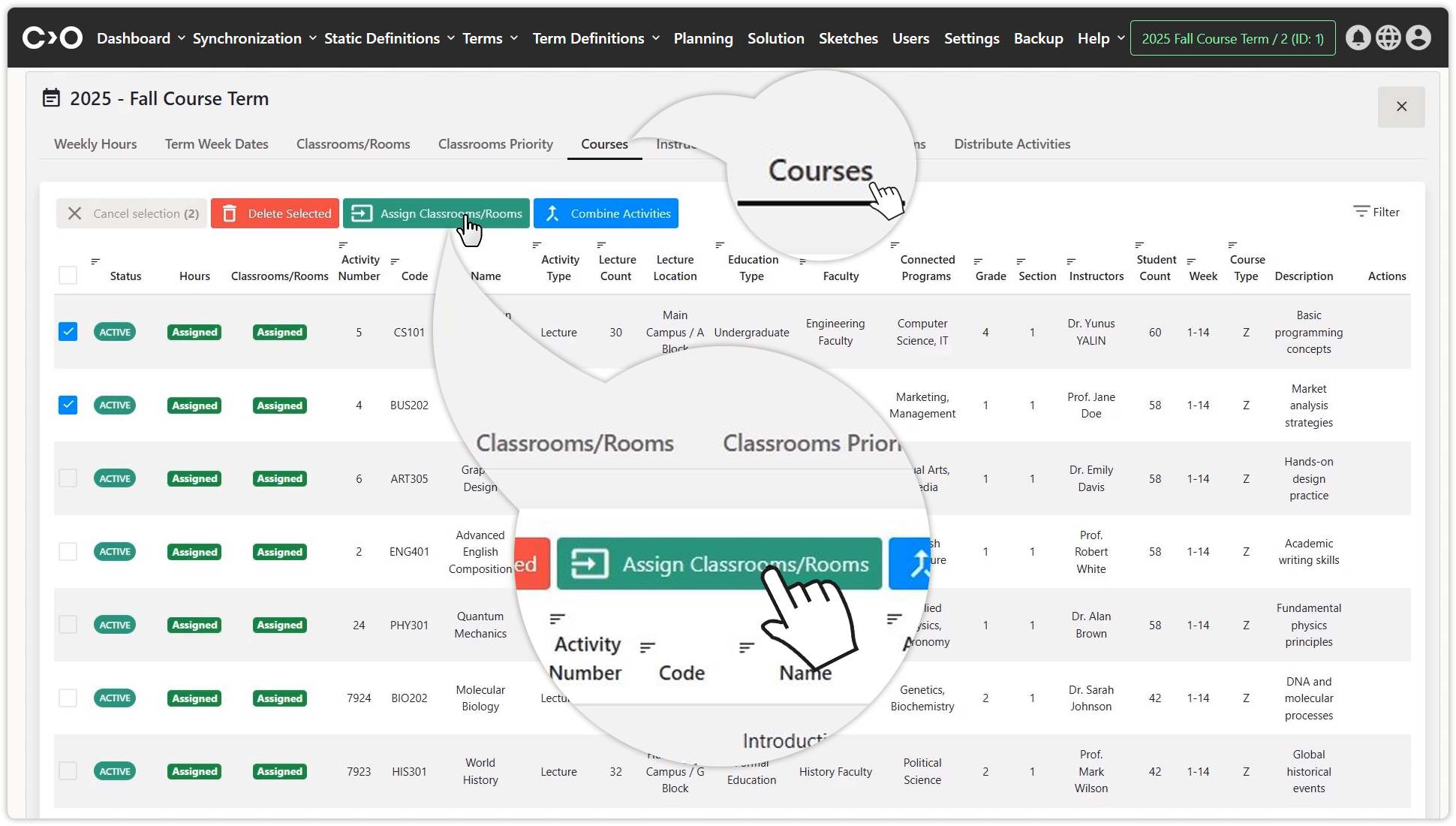
Task: Click the application logo icon
Action: coord(52,38)
